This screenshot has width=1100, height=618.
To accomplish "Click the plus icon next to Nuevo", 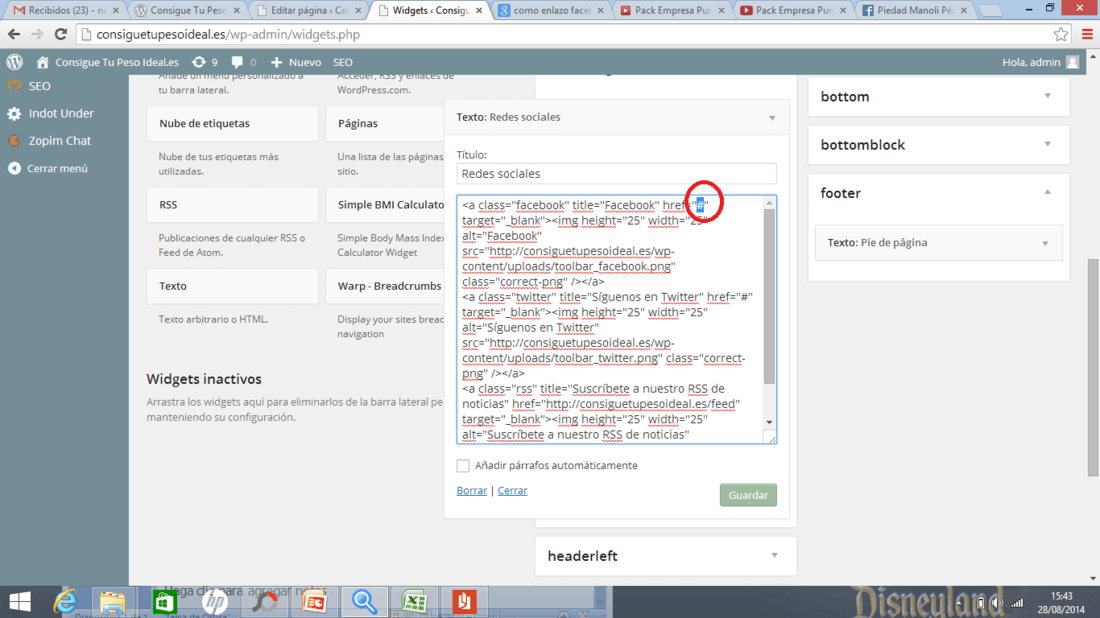I will click(276, 62).
